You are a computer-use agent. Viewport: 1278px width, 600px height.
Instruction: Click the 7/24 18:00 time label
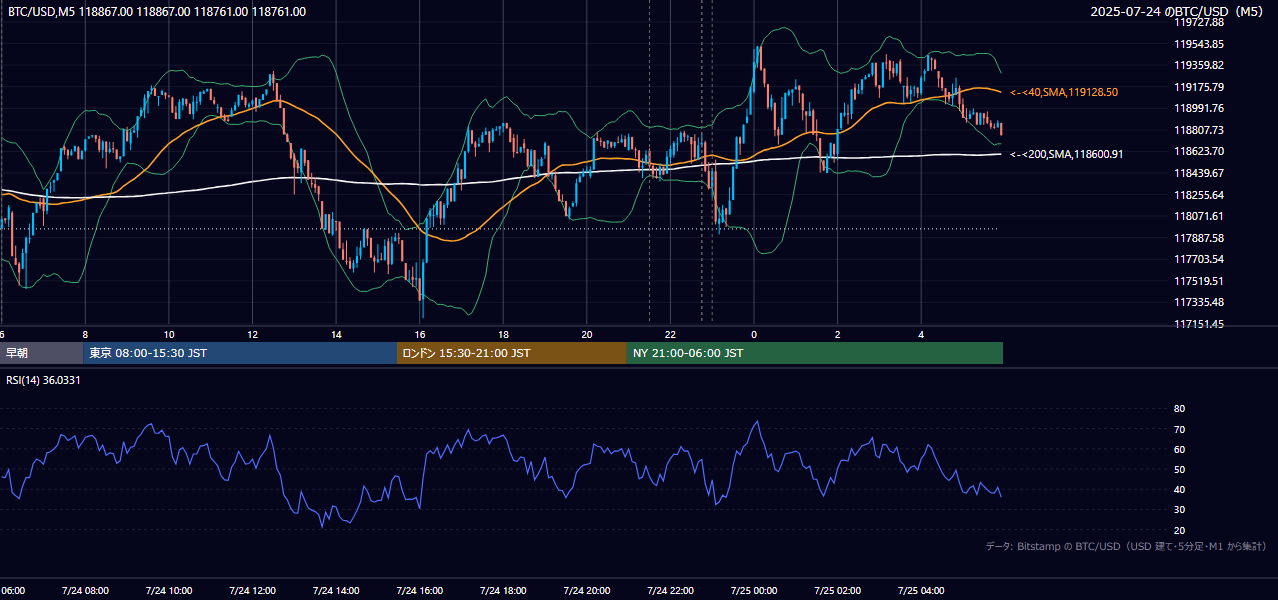pos(503,591)
